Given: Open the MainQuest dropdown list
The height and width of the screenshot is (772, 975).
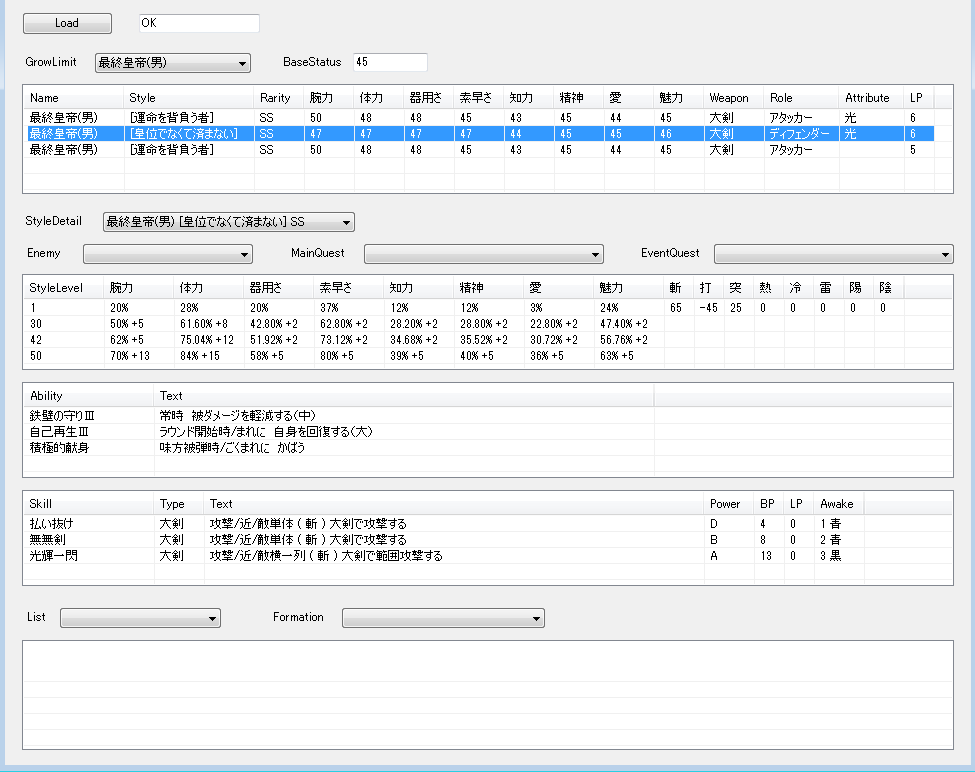Looking at the screenshot, I should [483, 254].
